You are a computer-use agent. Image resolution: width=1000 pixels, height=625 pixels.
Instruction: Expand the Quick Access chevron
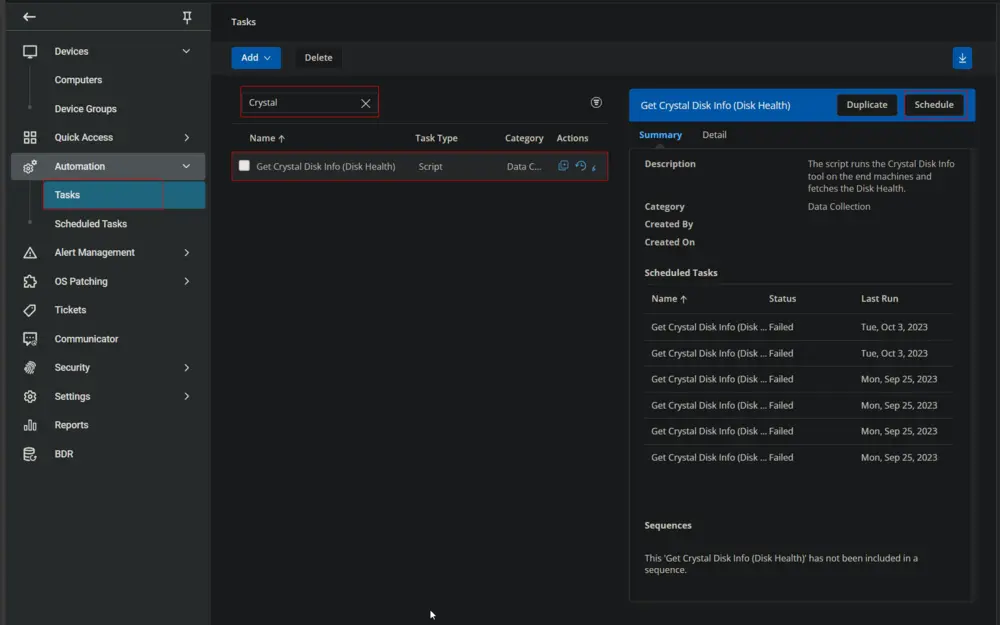[x=187, y=138]
